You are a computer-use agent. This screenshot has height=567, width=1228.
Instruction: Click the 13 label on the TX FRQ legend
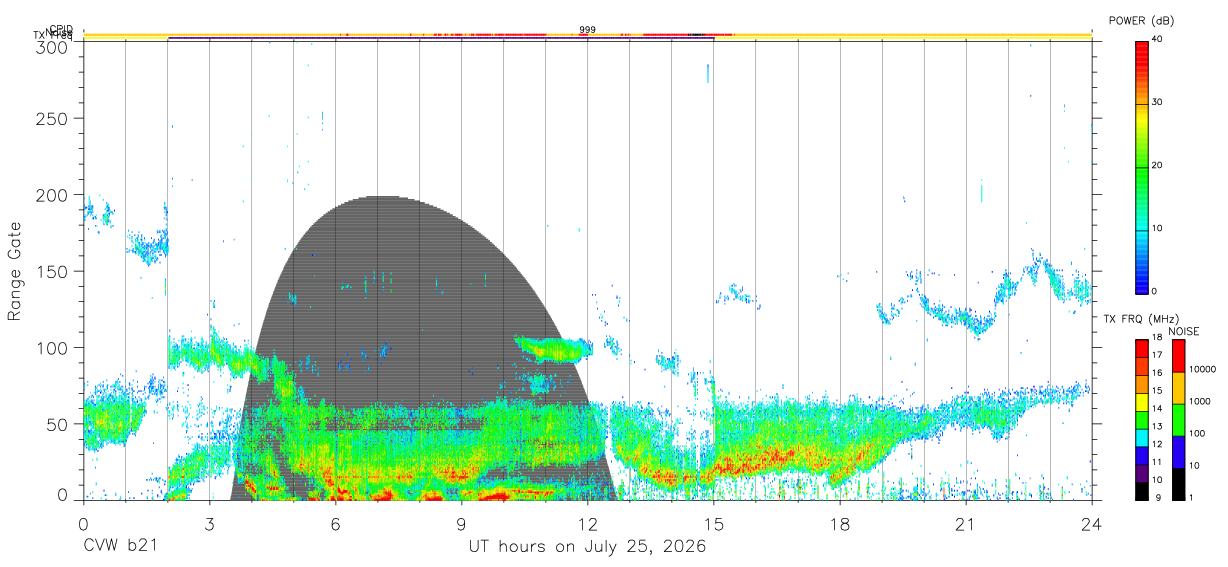(1157, 426)
